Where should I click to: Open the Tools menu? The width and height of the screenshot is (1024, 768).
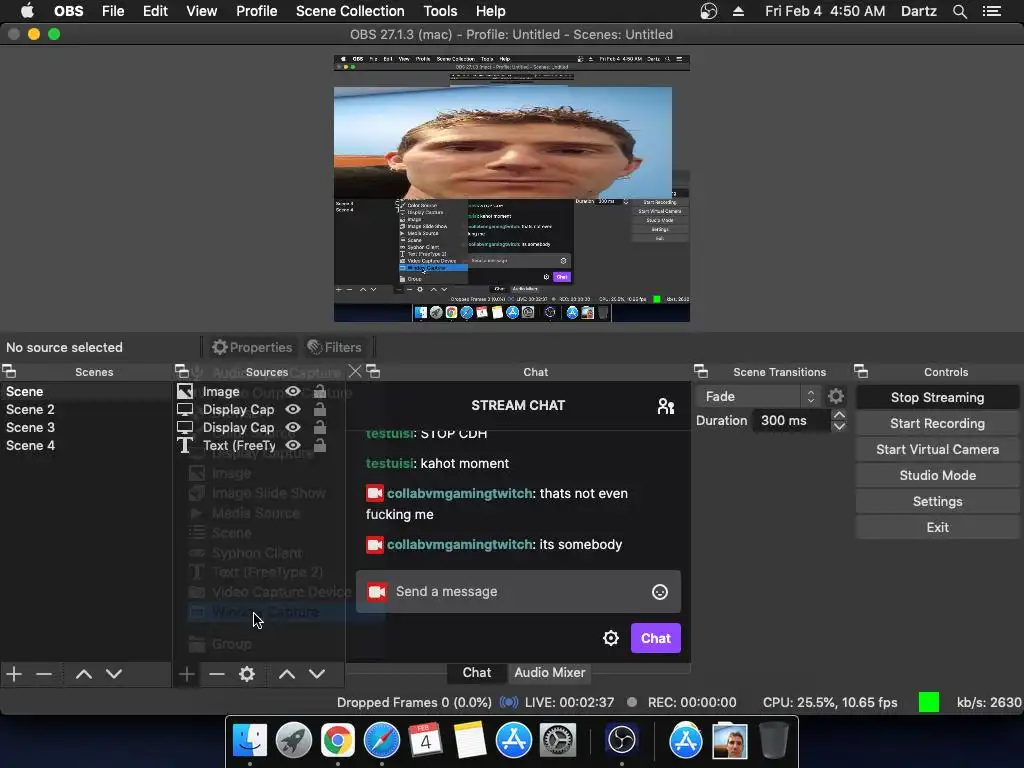click(x=440, y=11)
